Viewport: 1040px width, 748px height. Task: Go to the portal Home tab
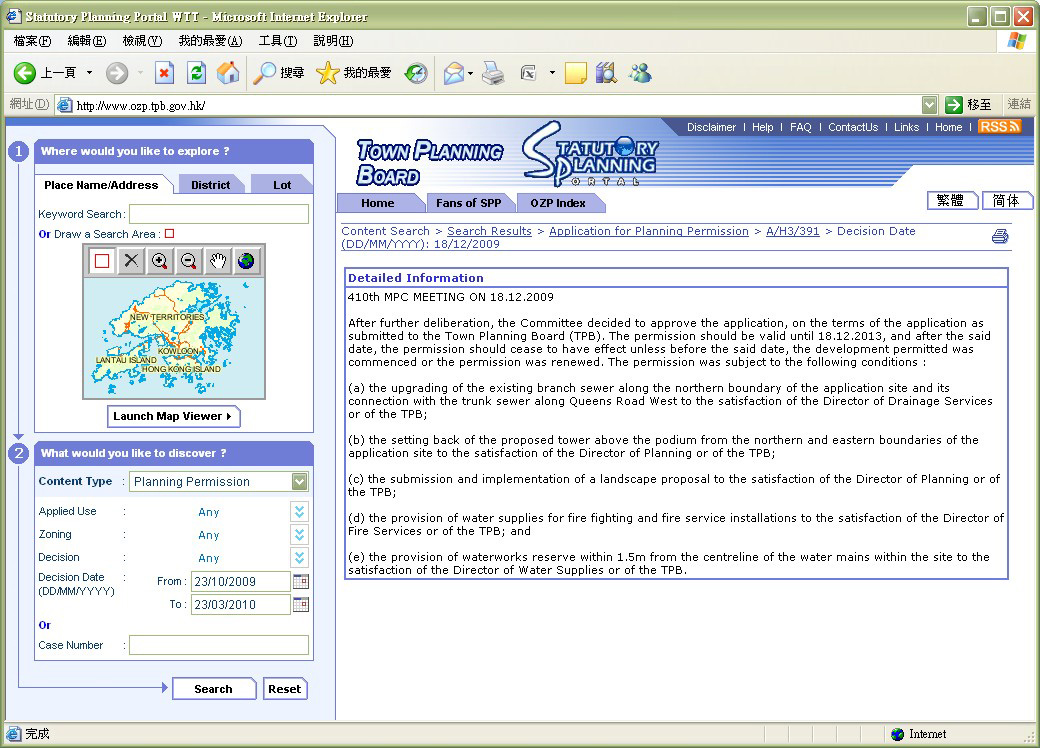[378, 203]
